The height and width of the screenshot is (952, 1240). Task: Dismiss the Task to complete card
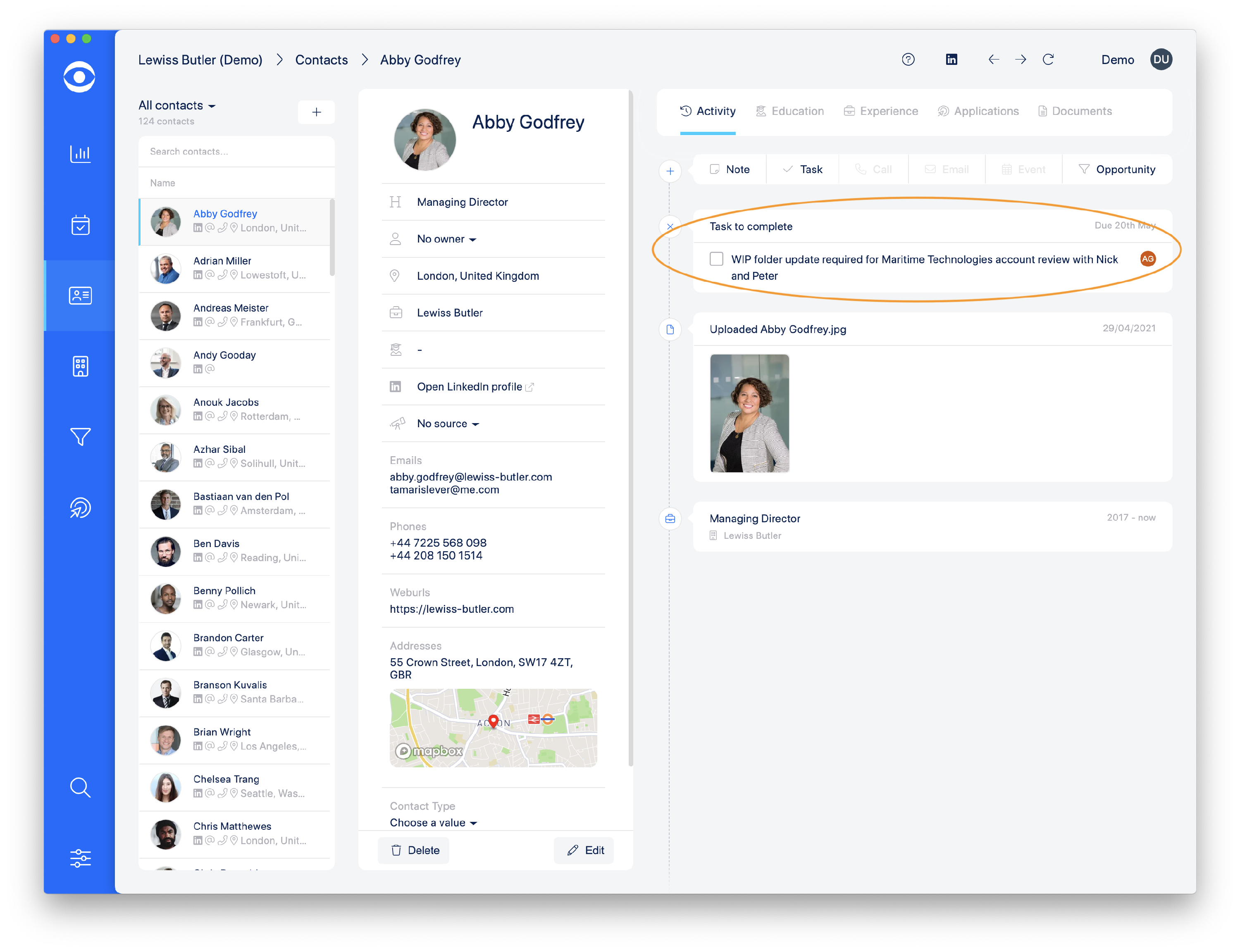pyautogui.click(x=670, y=227)
